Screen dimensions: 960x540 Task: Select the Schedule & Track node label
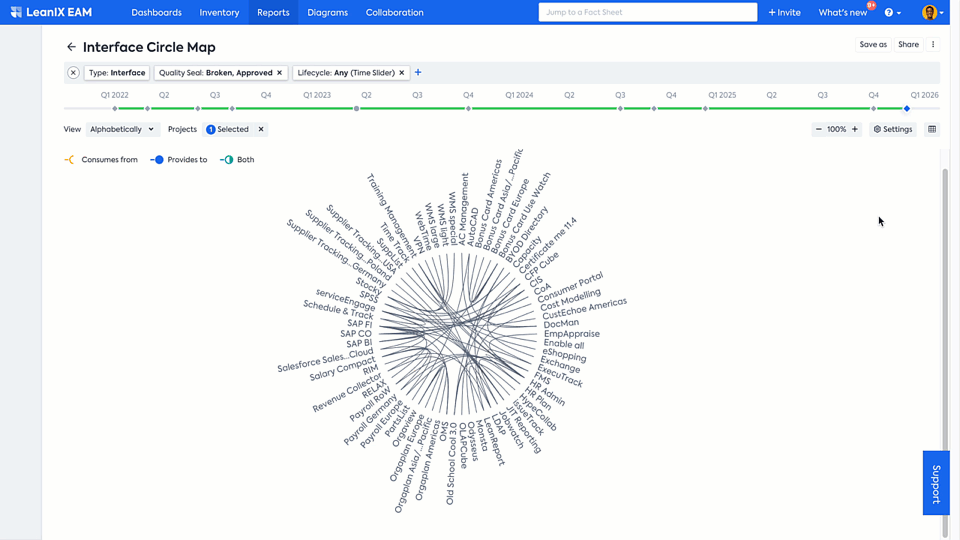click(339, 309)
